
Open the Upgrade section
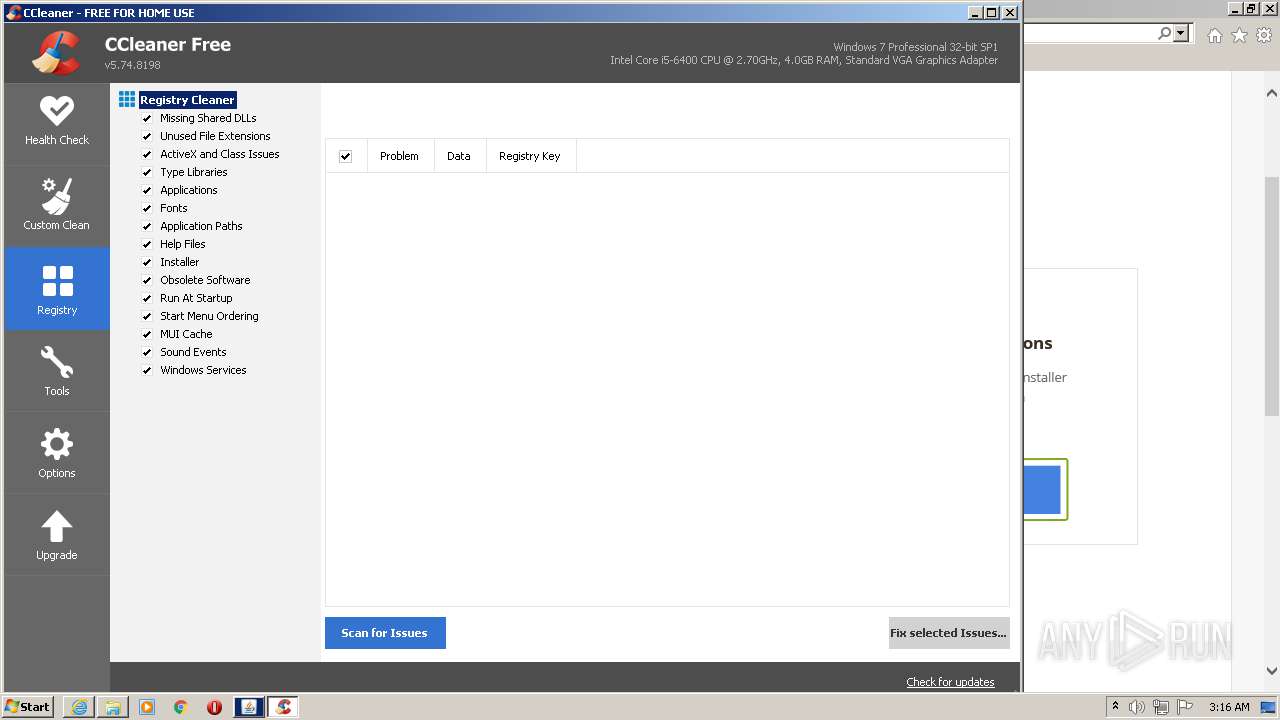coord(57,535)
